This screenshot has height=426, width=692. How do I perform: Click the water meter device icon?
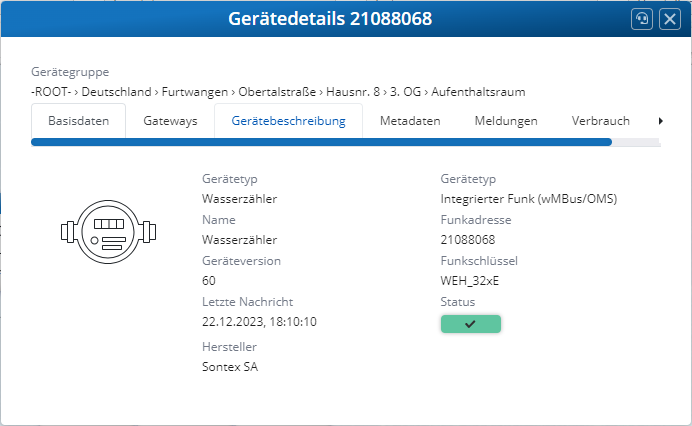[x=109, y=234]
